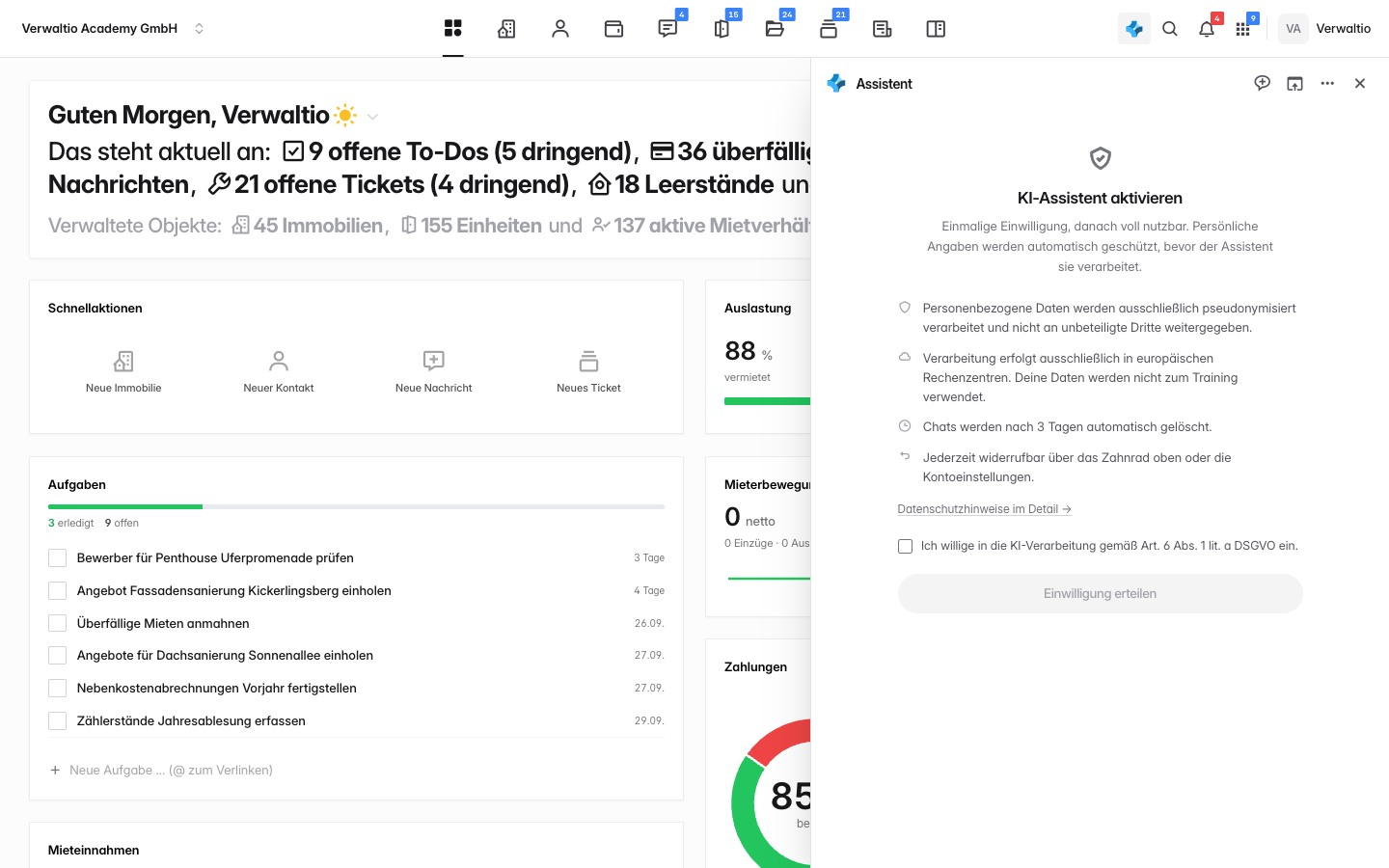Viewport: 1389px width, 868px height.
Task: Click the 'Neue Nachricht' quick action
Action: 434,371
